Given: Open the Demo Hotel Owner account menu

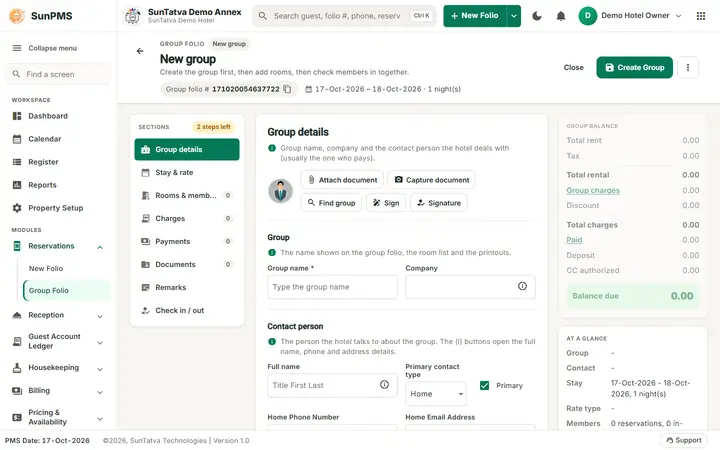Looking at the screenshot, I should point(630,16).
